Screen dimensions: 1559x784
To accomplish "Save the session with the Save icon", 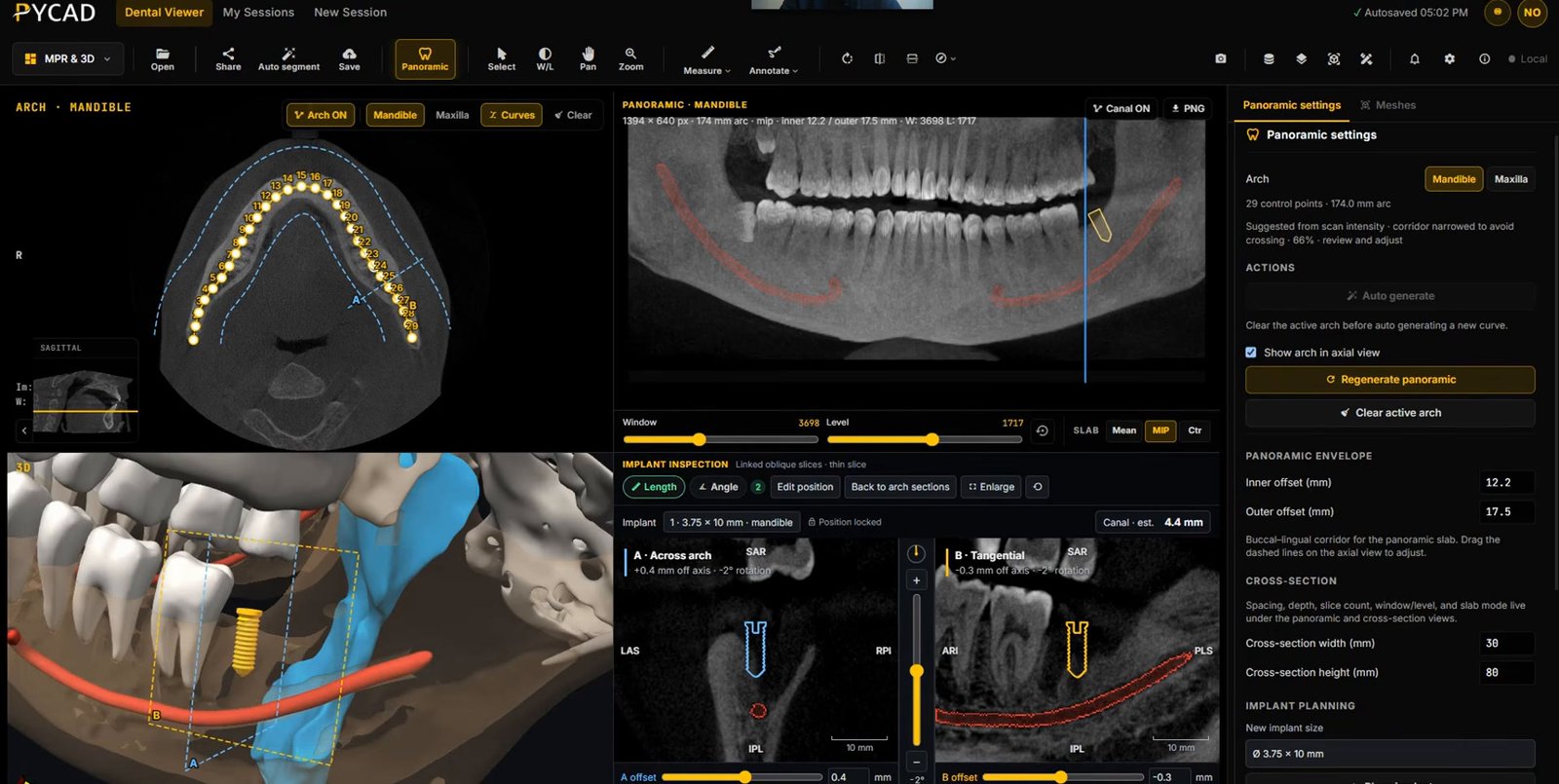I will click(x=349, y=58).
